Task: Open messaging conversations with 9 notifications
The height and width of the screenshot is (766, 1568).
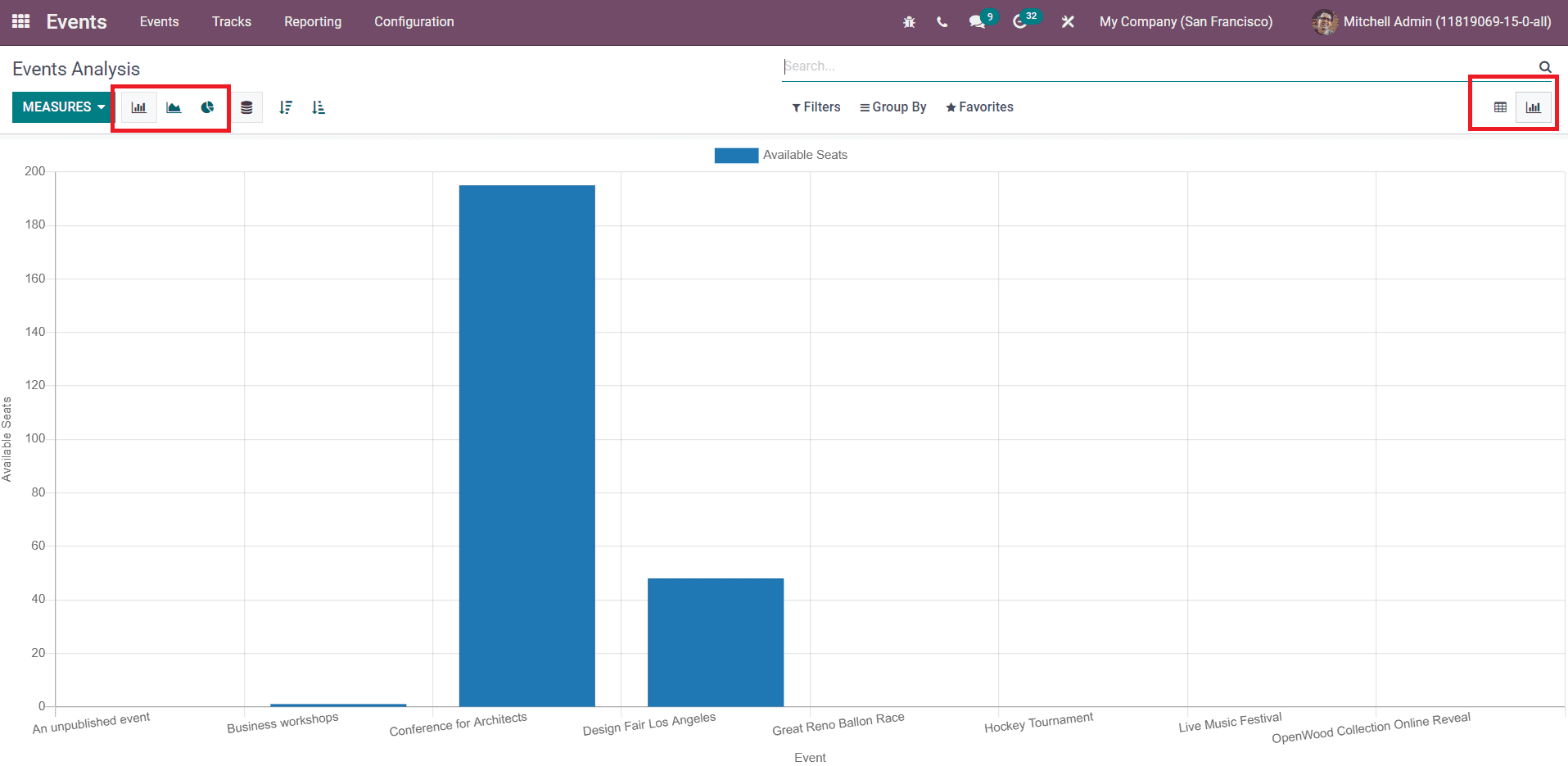Action: click(x=977, y=22)
